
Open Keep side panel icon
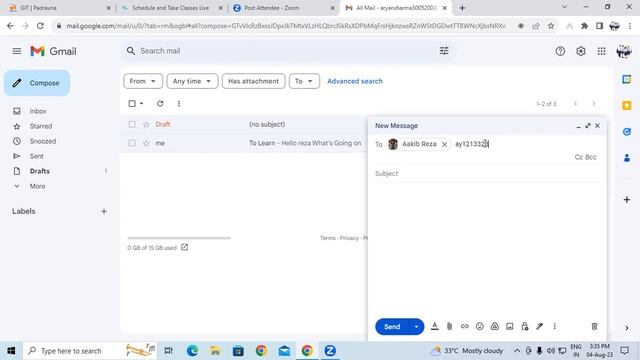point(627,106)
